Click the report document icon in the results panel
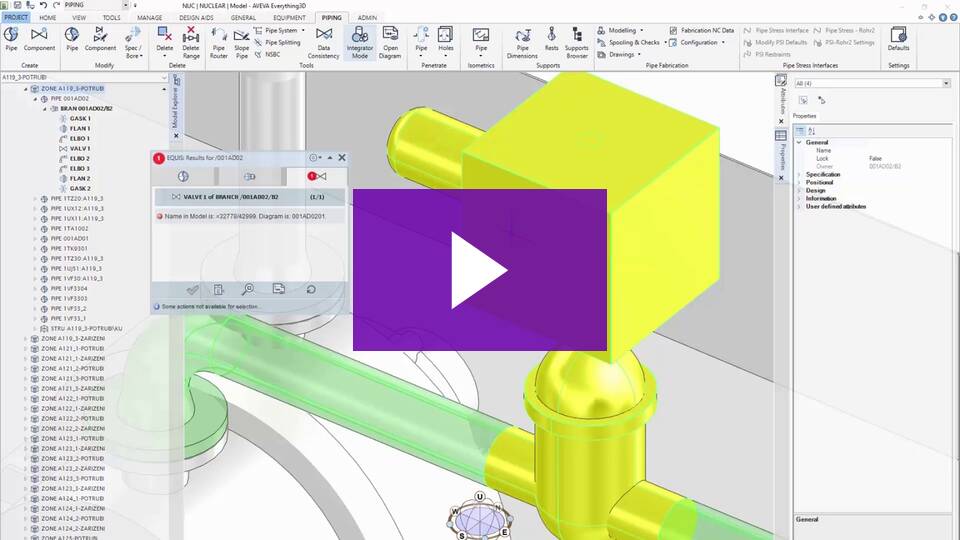 (219, 289)
